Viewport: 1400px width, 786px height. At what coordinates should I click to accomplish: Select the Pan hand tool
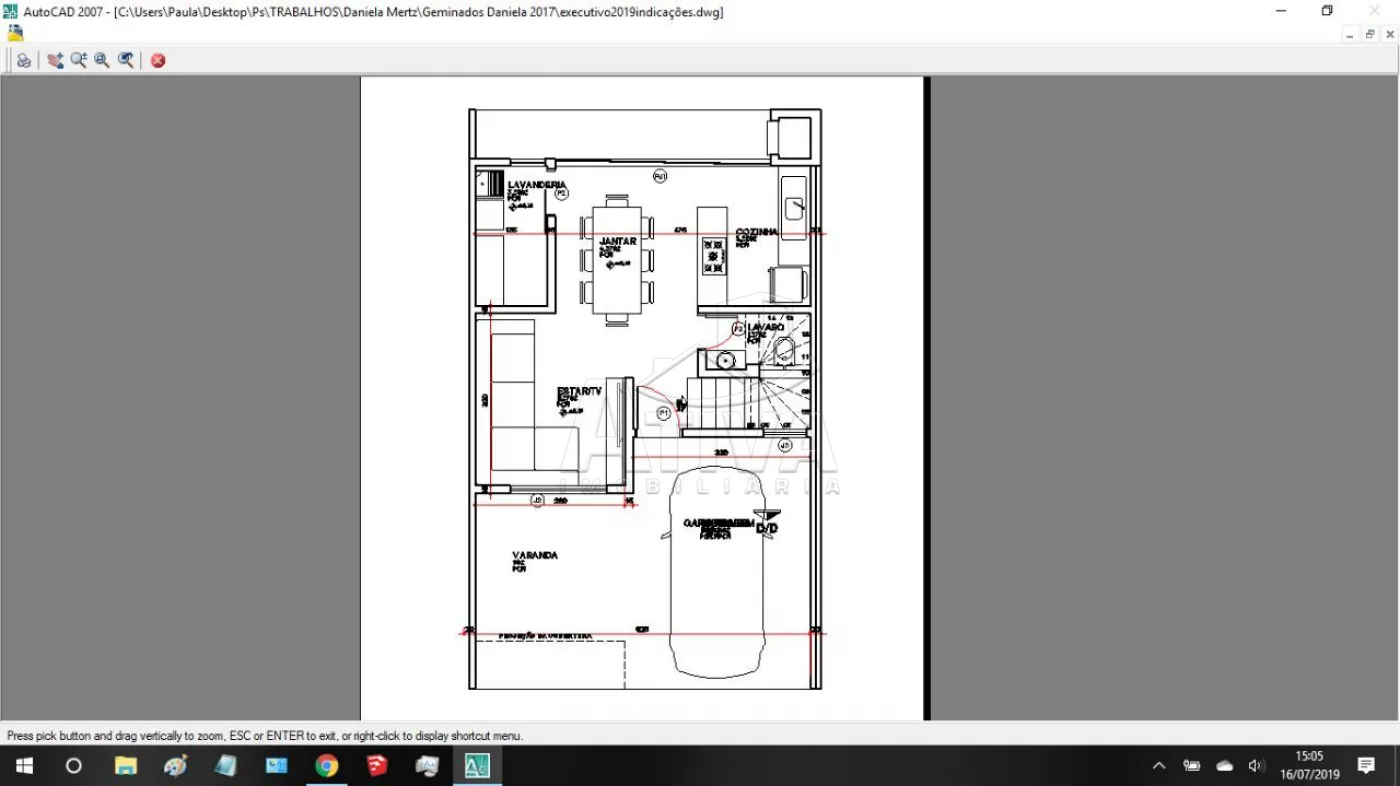[x=54, y=61]
